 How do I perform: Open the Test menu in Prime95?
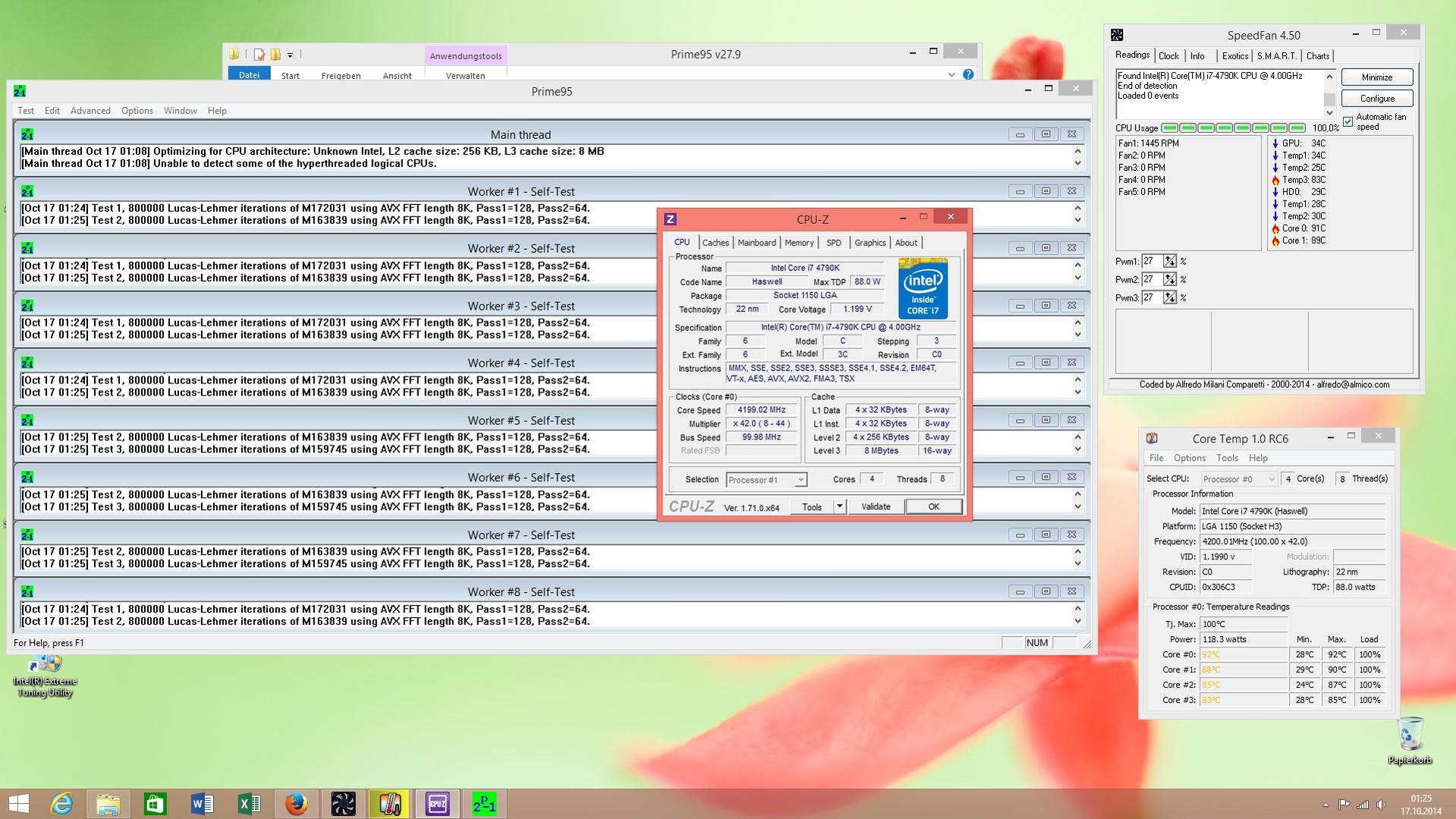pyautogui.click(x=26, y=111)
